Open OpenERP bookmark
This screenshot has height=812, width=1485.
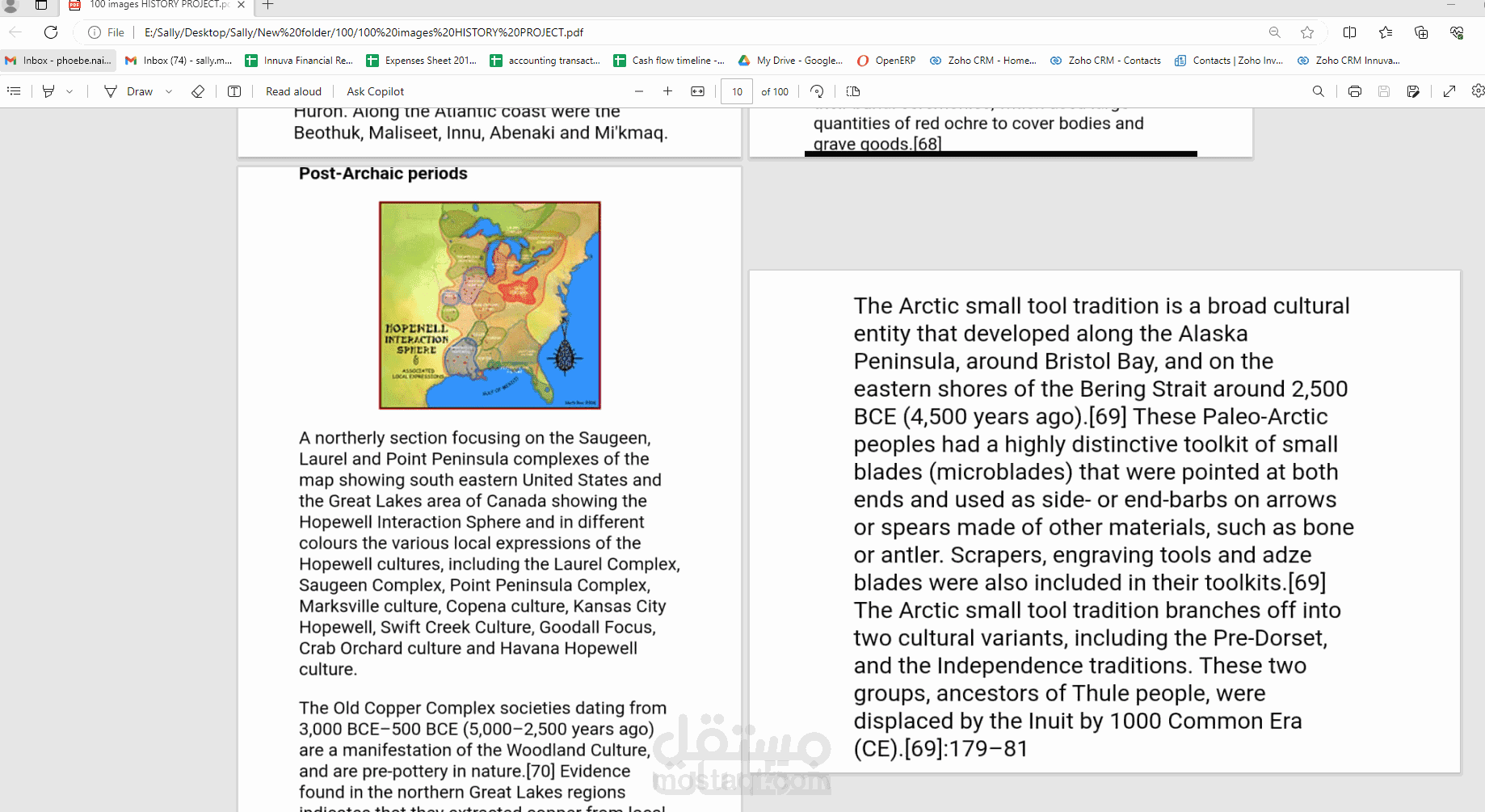point(886,61)
